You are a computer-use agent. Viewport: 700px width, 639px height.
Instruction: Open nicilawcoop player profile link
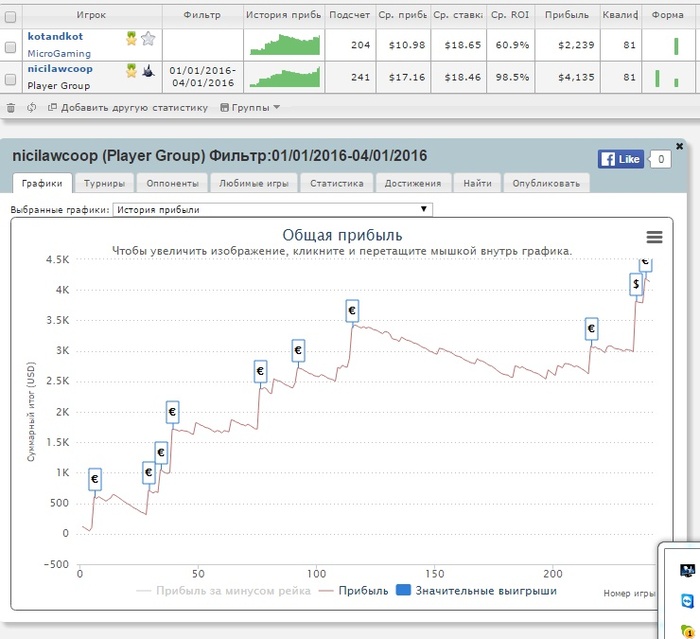coord(60,69)
